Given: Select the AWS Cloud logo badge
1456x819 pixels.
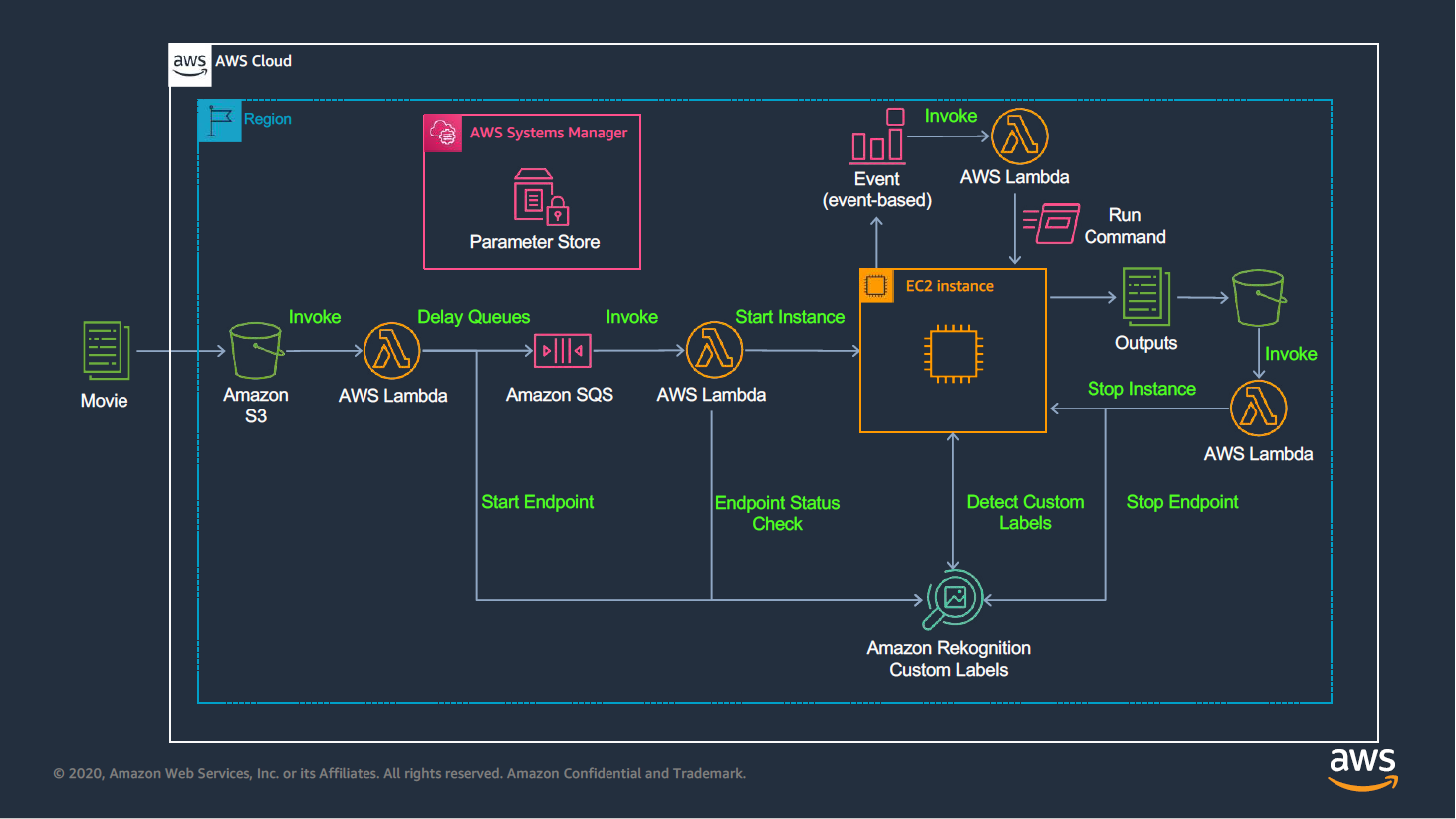Looking at the screenshot, I should (x=190, y=65).
